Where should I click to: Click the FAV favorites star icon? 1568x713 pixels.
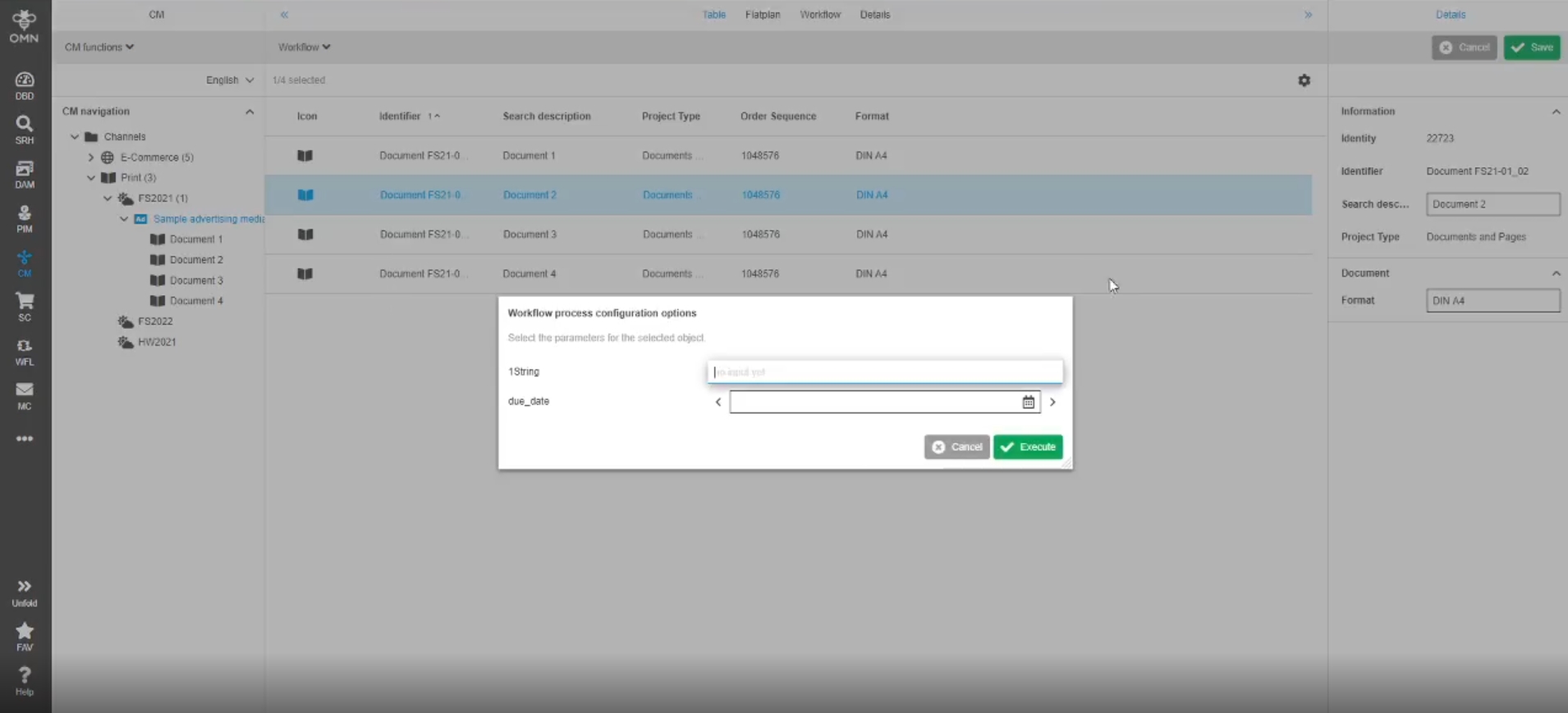tap(25, 637)
